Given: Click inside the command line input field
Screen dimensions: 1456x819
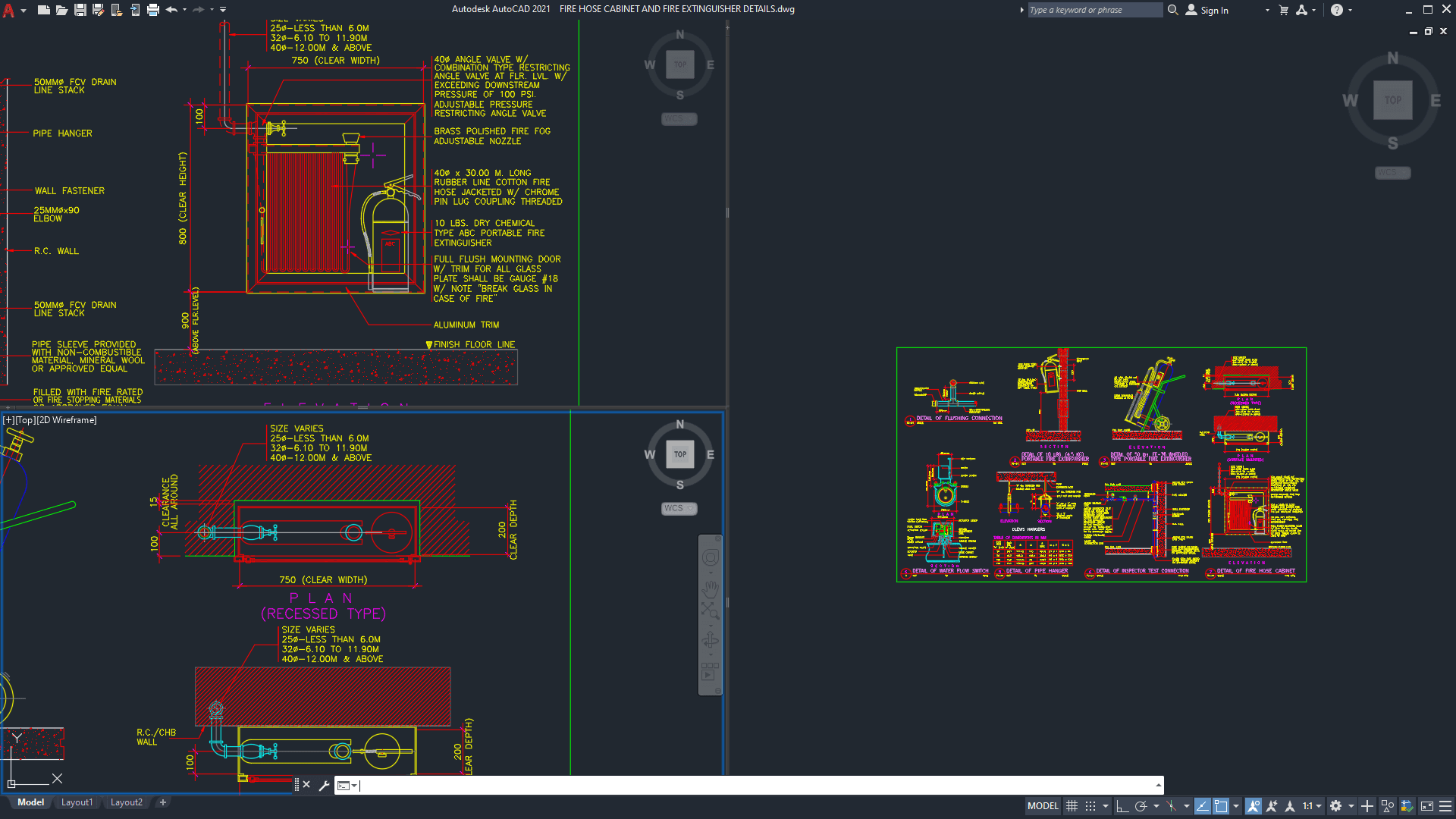Looking at the screenshot, I should pyautogui.click(x=531, y=786).
